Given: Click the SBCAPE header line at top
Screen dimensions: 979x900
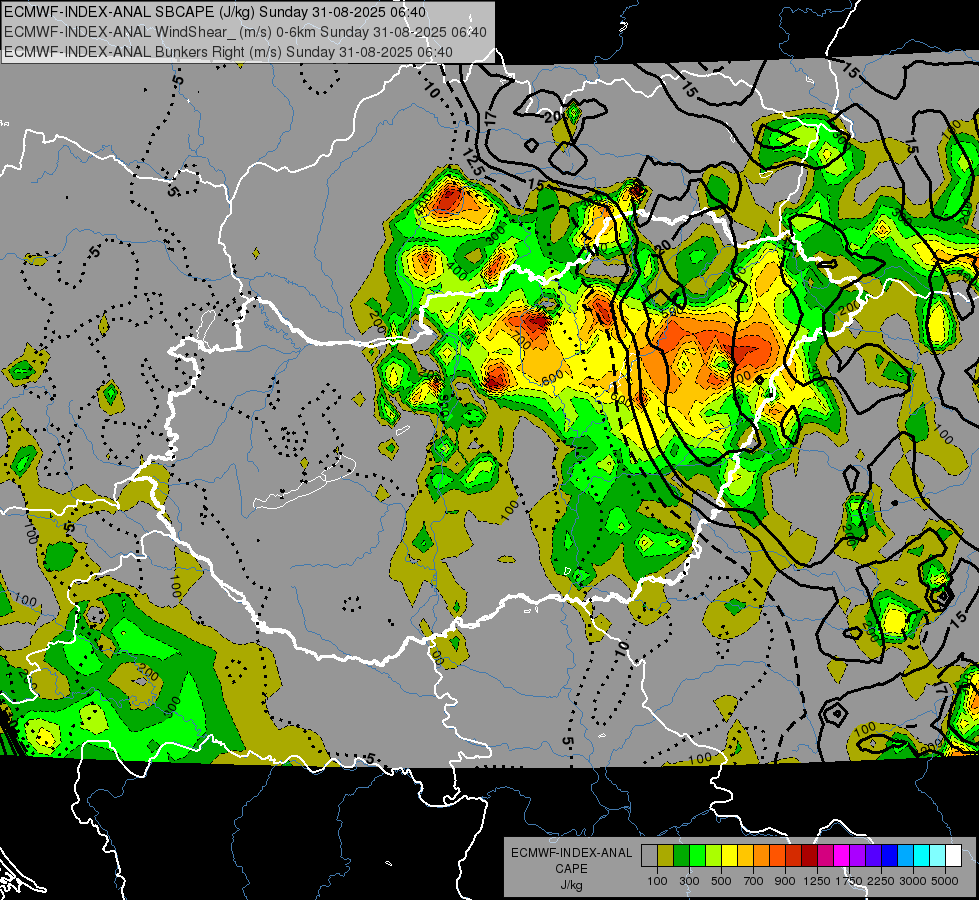Looking at the screenshot, I should tap(215, 12).
